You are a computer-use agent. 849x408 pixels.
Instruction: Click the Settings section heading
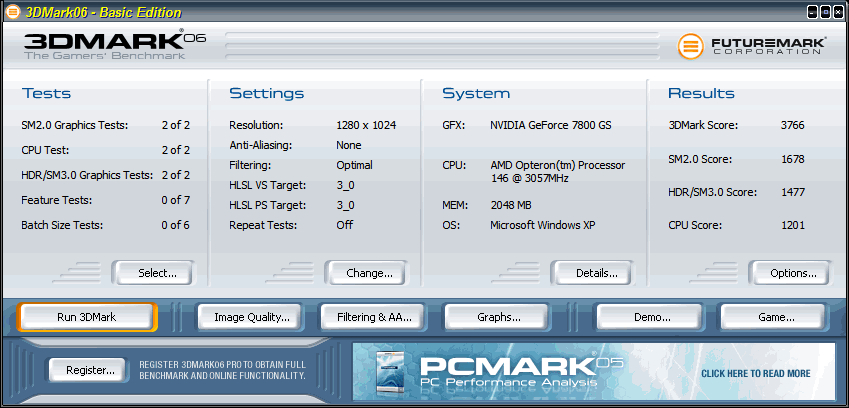pyautogui.click(x=266, y=93)
